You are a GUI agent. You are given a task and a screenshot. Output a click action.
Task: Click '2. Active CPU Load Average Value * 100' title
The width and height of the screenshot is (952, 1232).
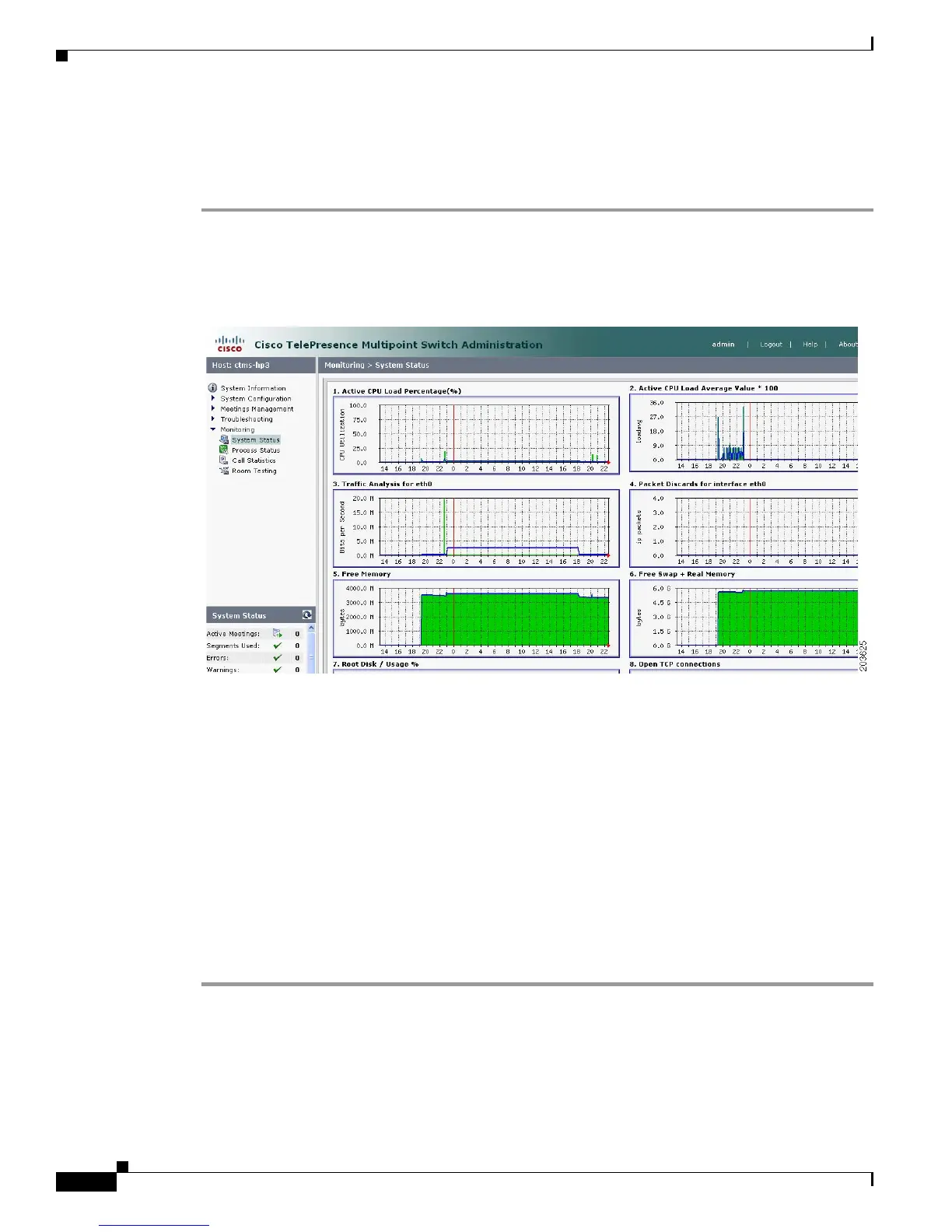pyautogui.click(x=704, y=388)
